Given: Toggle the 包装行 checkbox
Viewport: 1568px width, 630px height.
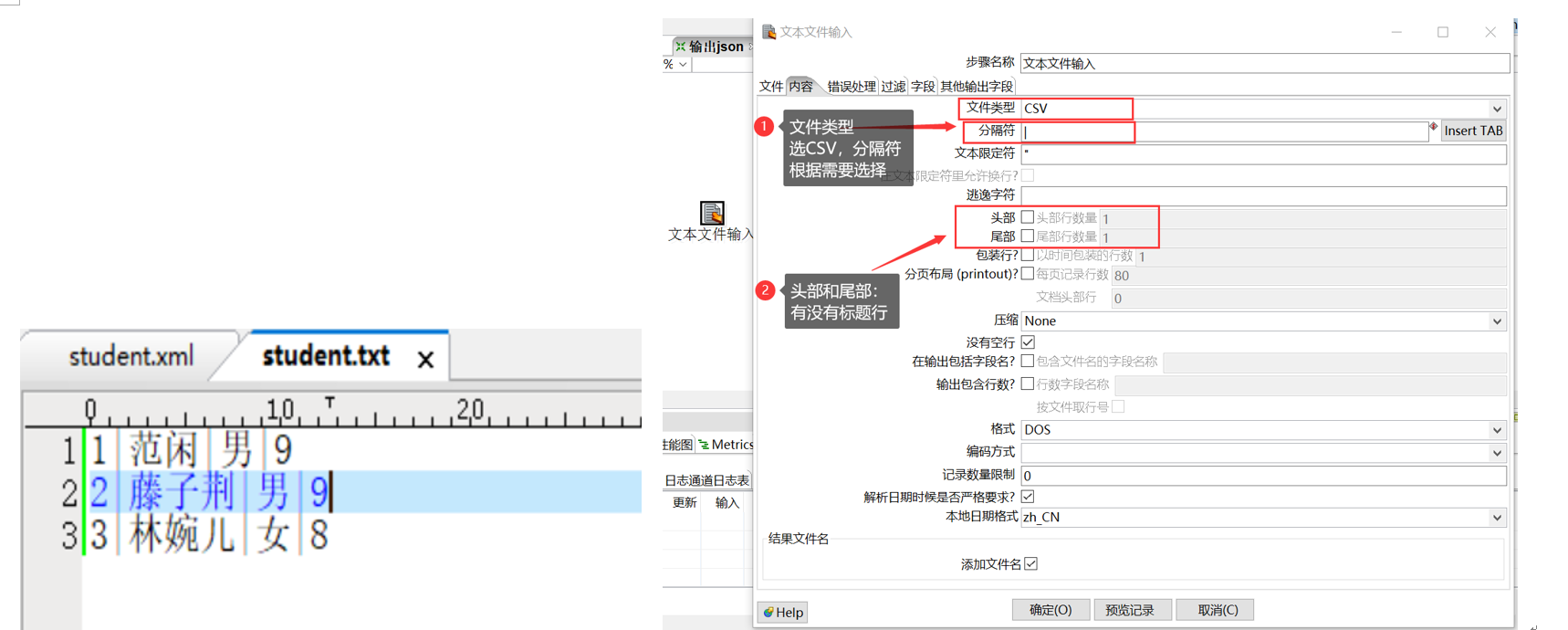Looking at the screenshot, I should coord(1028,255).
